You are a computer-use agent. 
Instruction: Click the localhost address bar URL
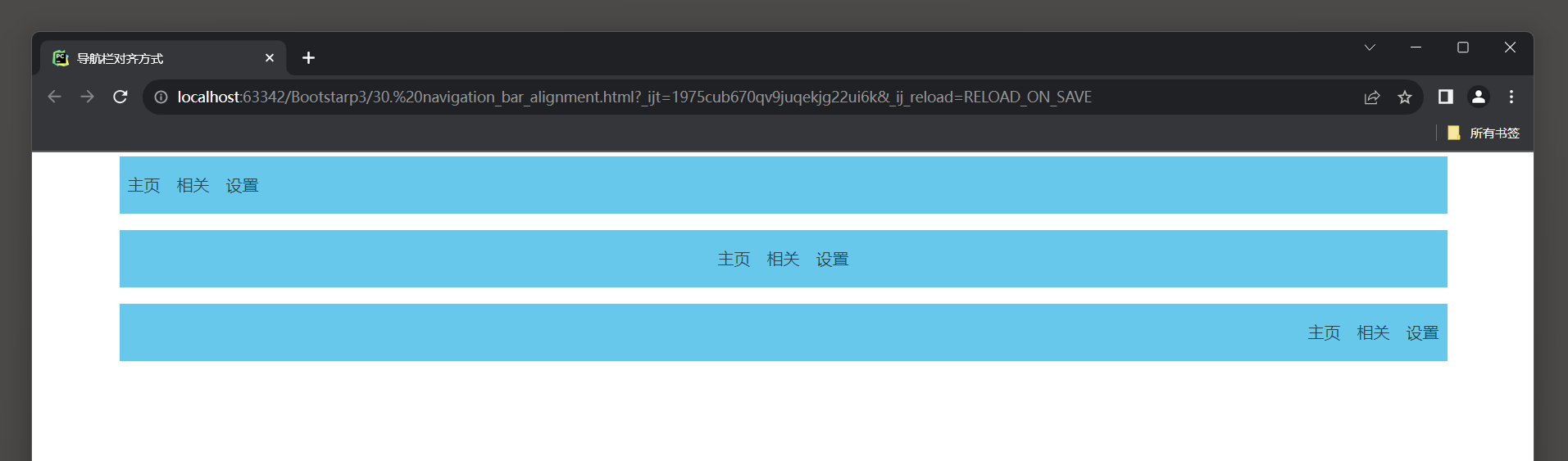tap(634, 97)
